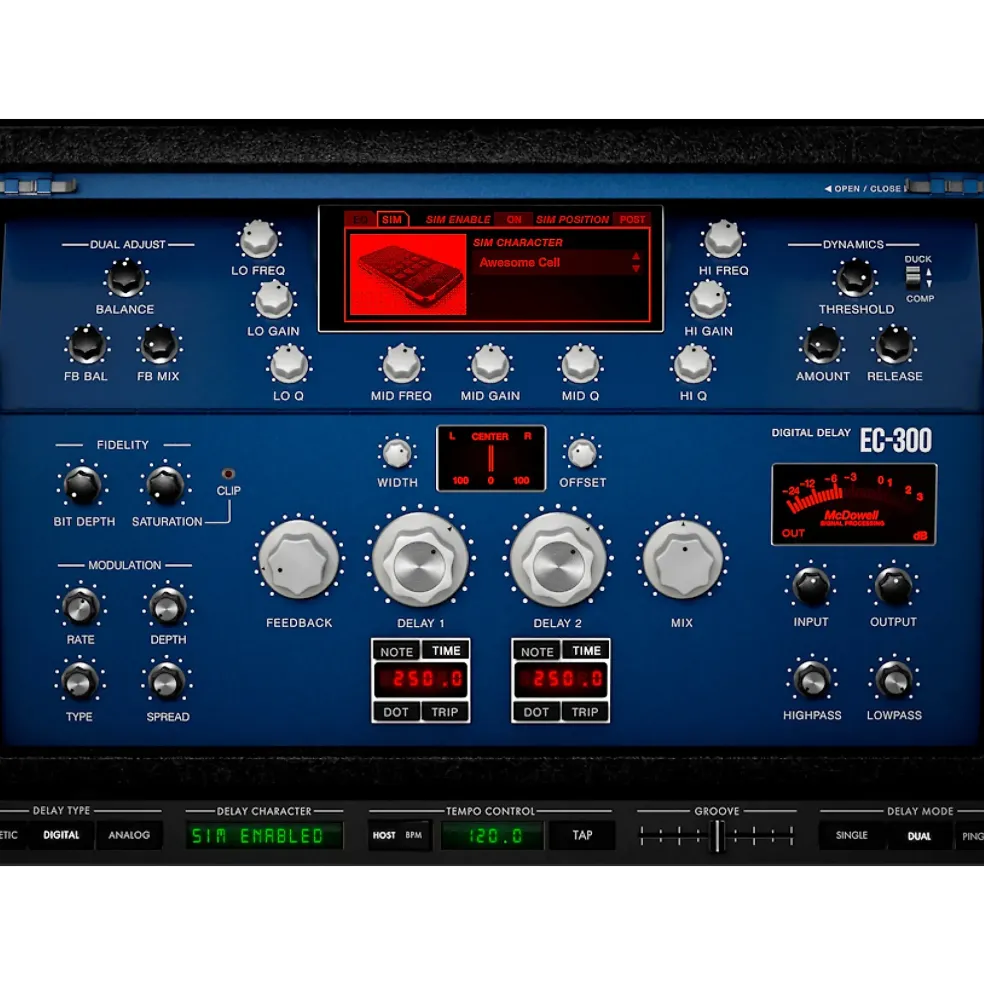The image size is (984, 985).
Task: Click the Awesome Cell phone thumbnail
Action: pos(408,275)
